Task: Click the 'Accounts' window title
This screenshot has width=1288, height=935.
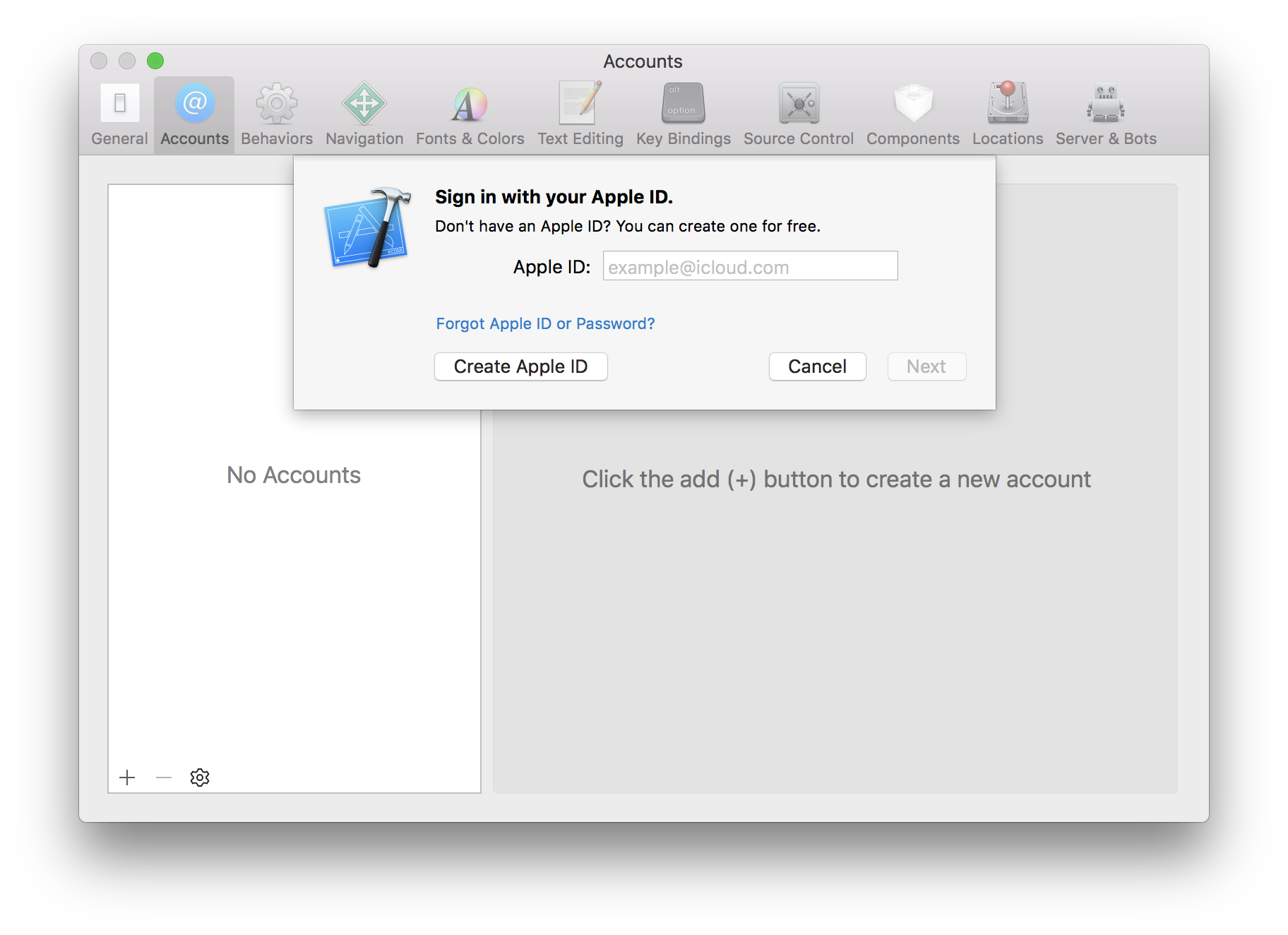Action: (x=643, y=61)
